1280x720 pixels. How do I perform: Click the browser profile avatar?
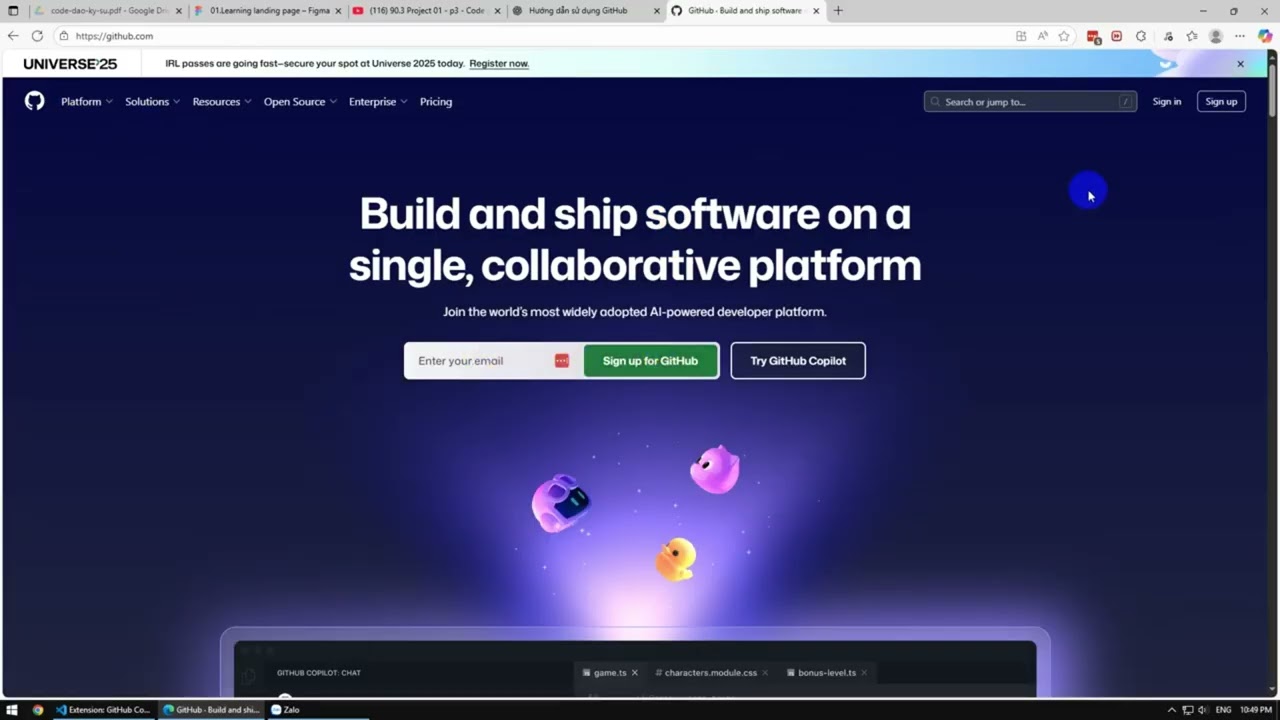pos(1216,36)
